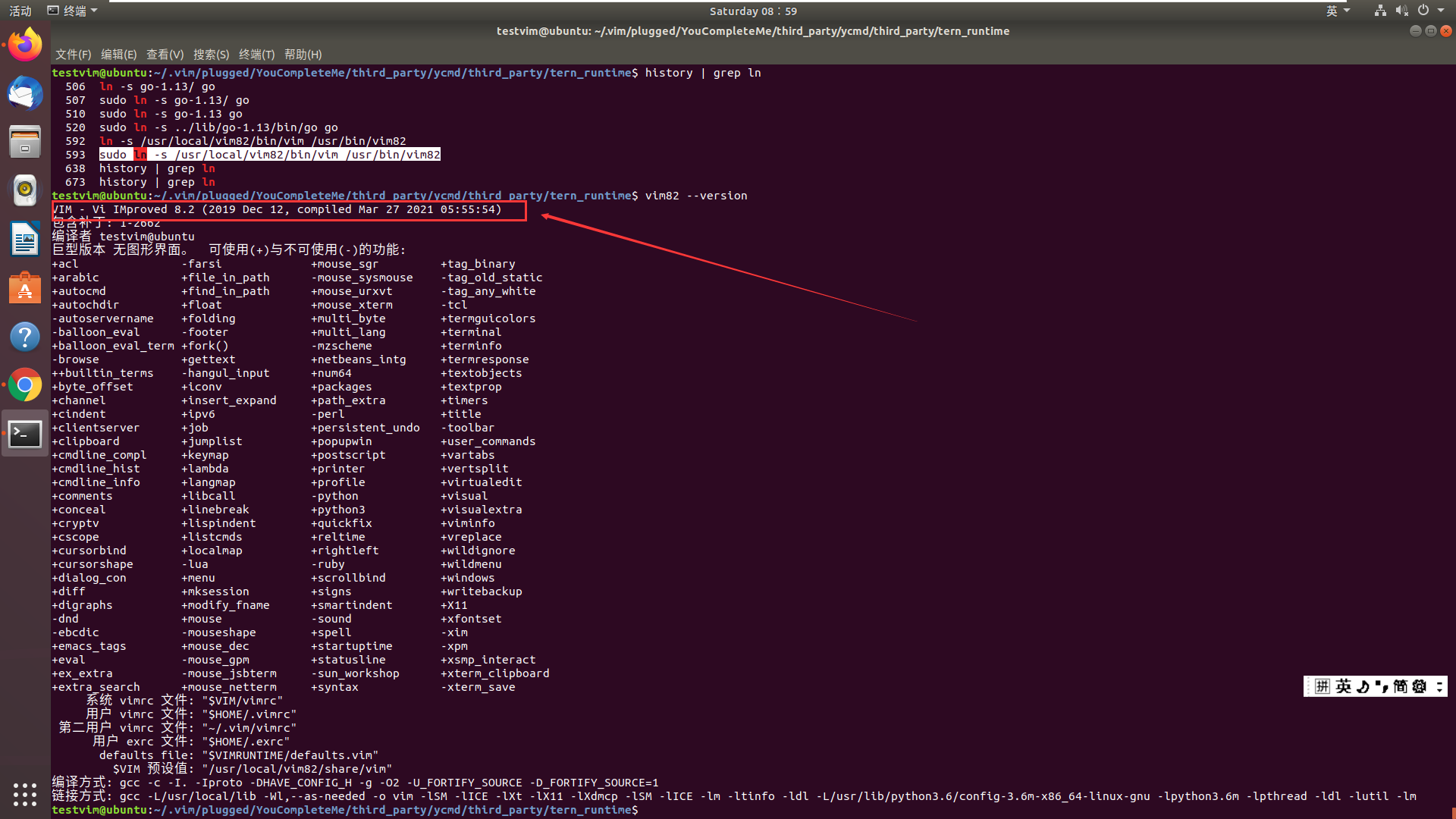Click the muted speaker icon in top bar

[1401, 11]
